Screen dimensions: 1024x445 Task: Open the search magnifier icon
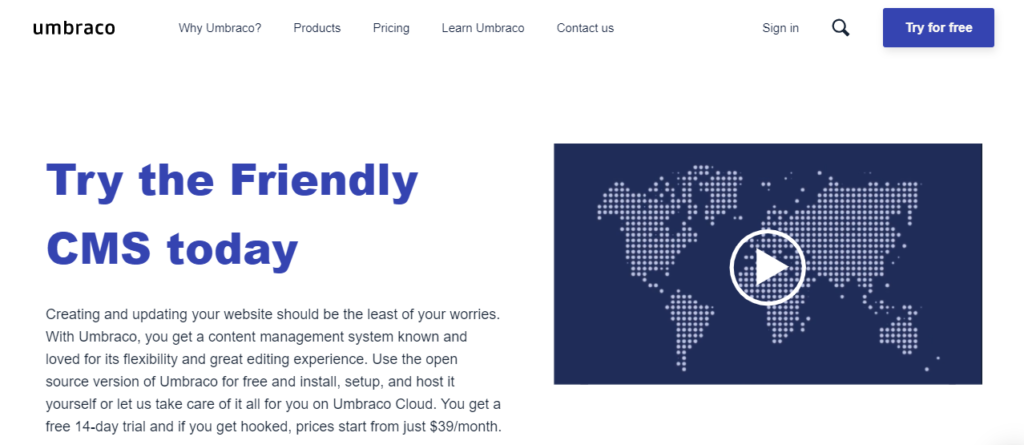pyautogui.click(x=840, y=28)
